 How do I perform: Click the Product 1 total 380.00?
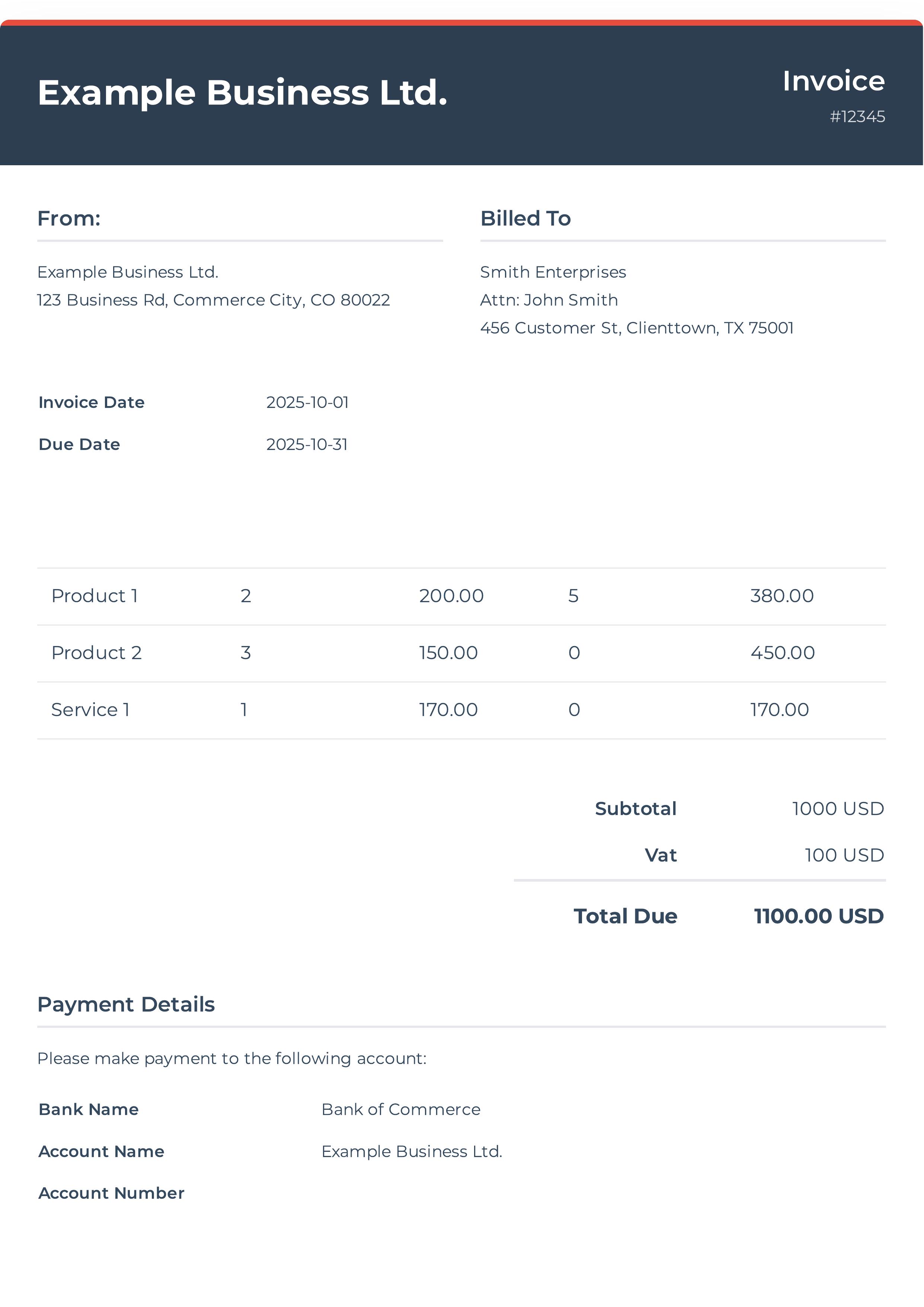click(781, 596)
